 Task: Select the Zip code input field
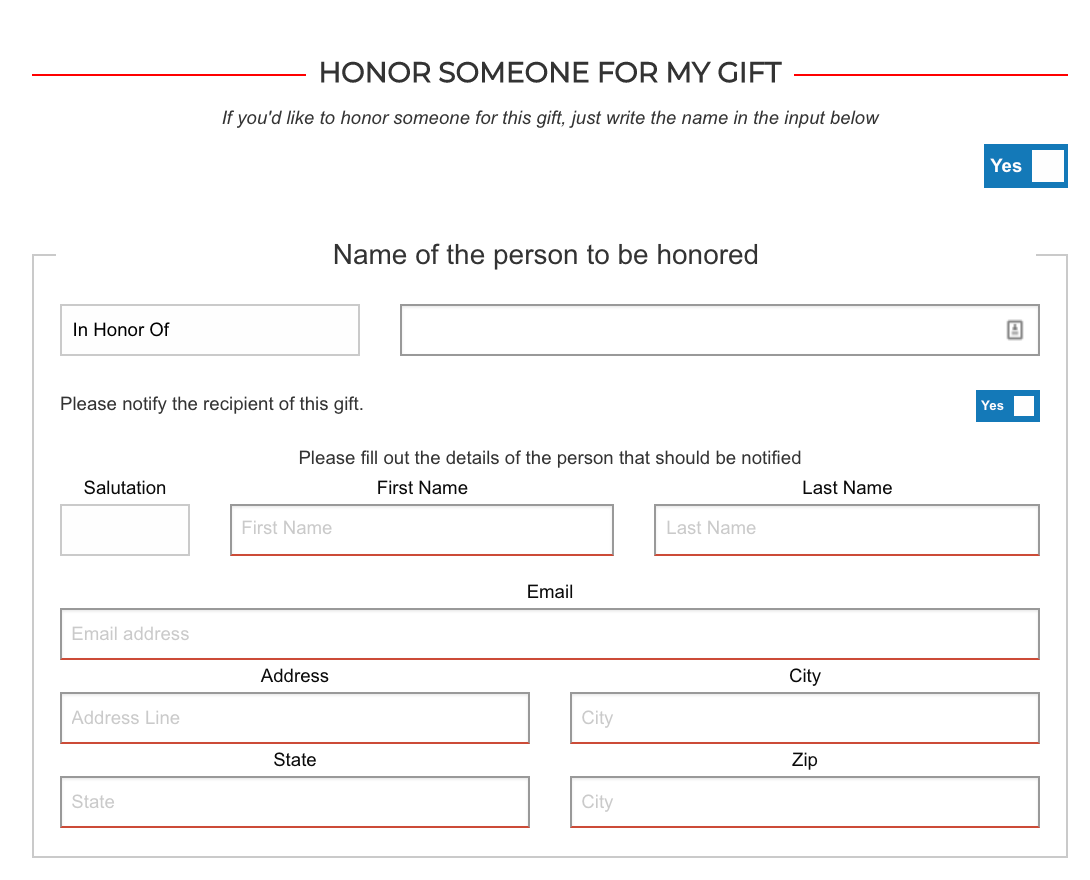point(804,802)
